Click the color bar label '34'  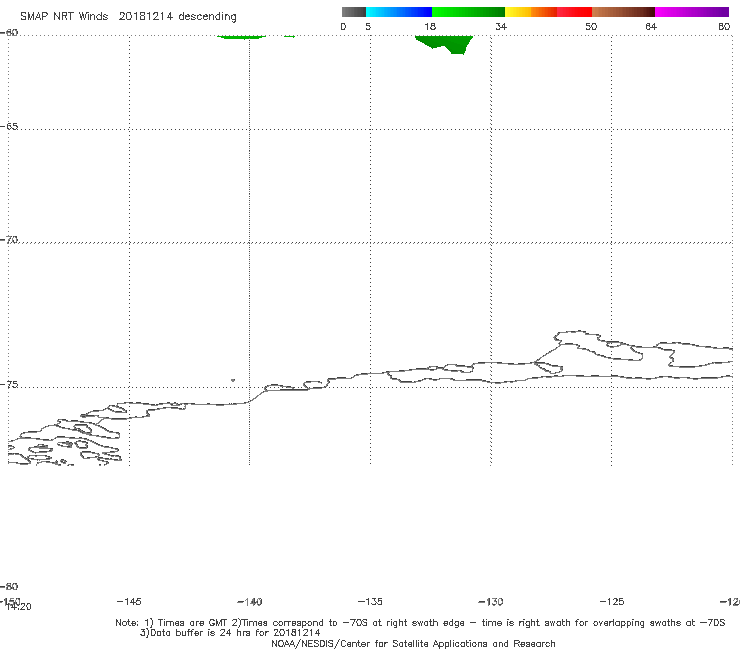501,27
